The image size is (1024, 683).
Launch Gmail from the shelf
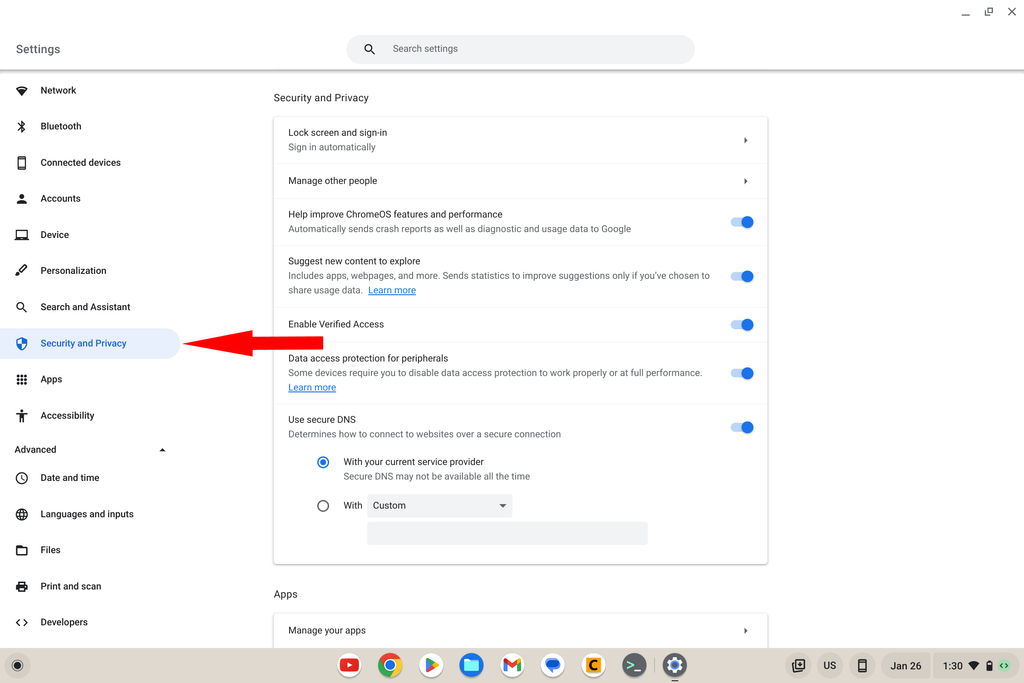[512, 665]
